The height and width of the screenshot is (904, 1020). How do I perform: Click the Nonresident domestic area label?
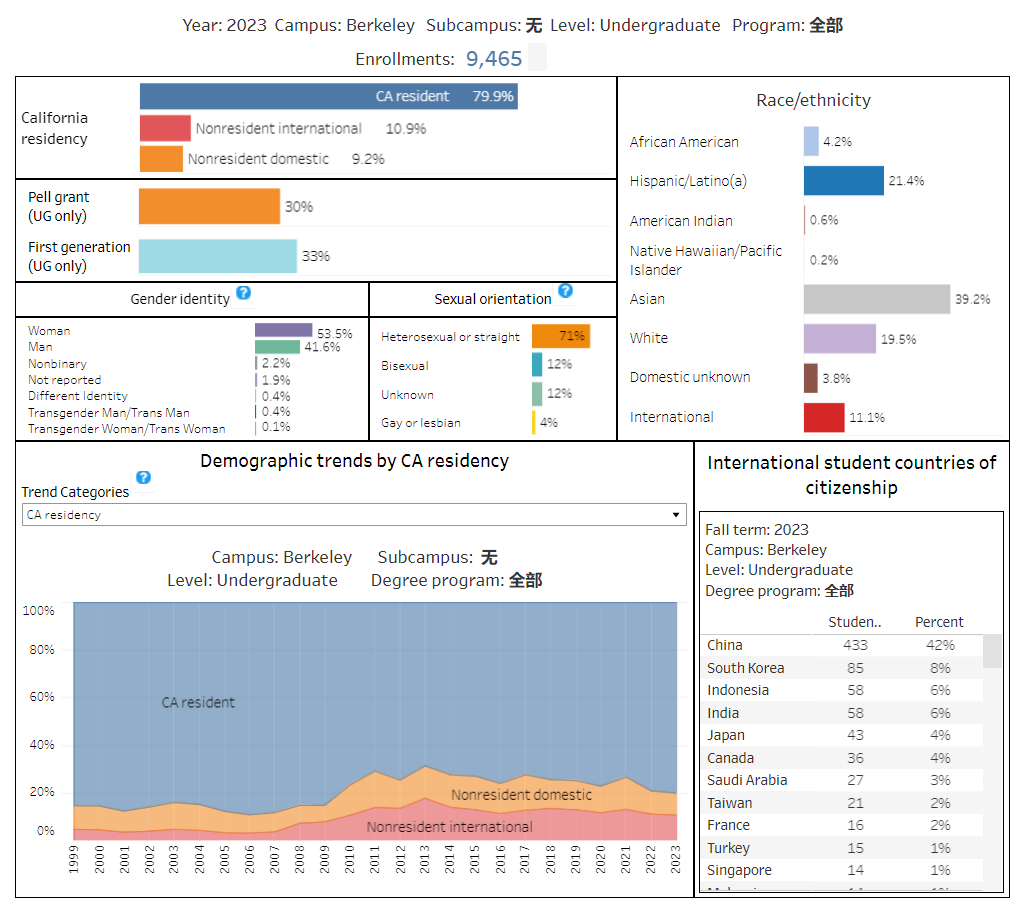[x=522, y=795]
